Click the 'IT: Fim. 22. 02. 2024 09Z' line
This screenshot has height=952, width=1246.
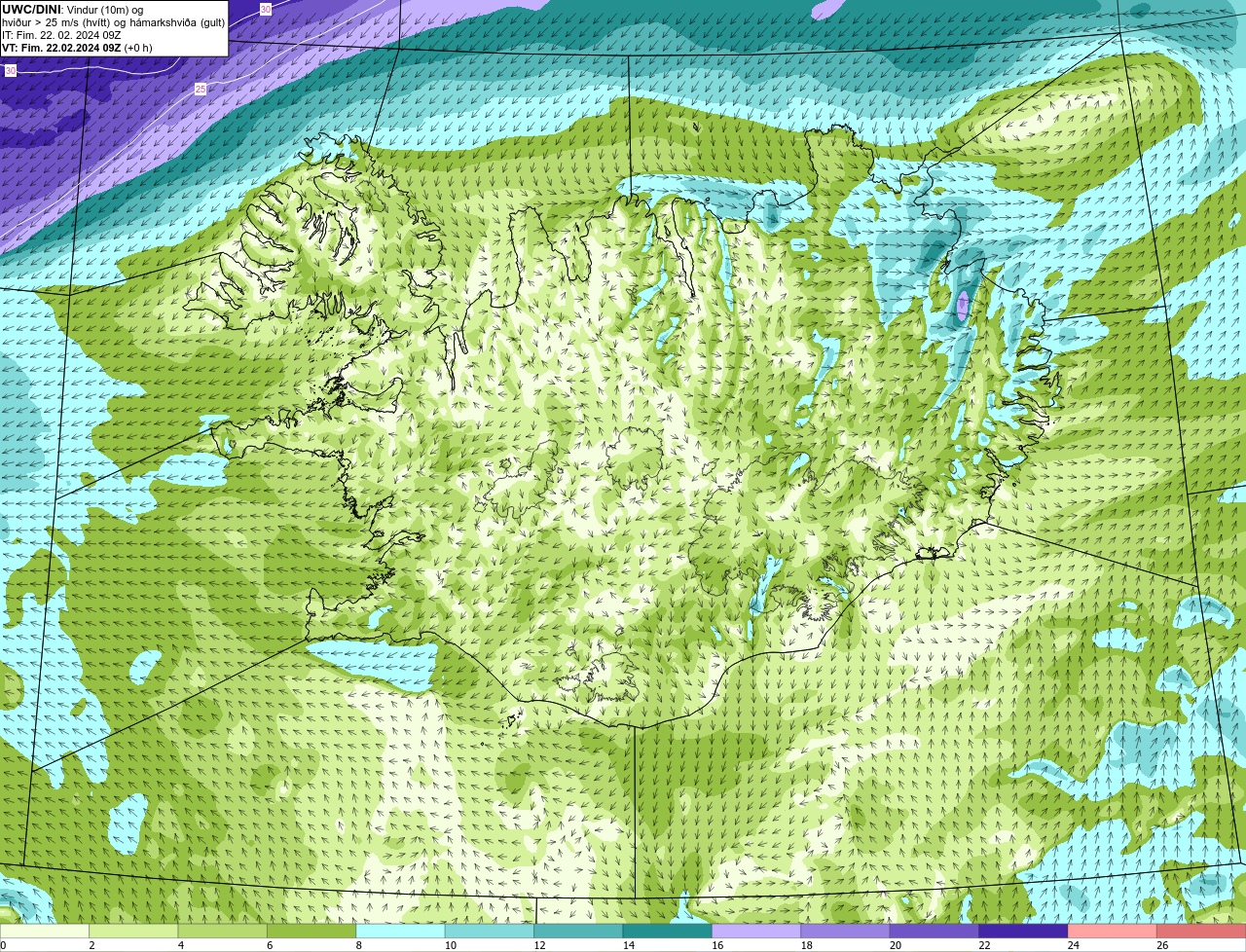pyautogui.click(x=61, y=35)
